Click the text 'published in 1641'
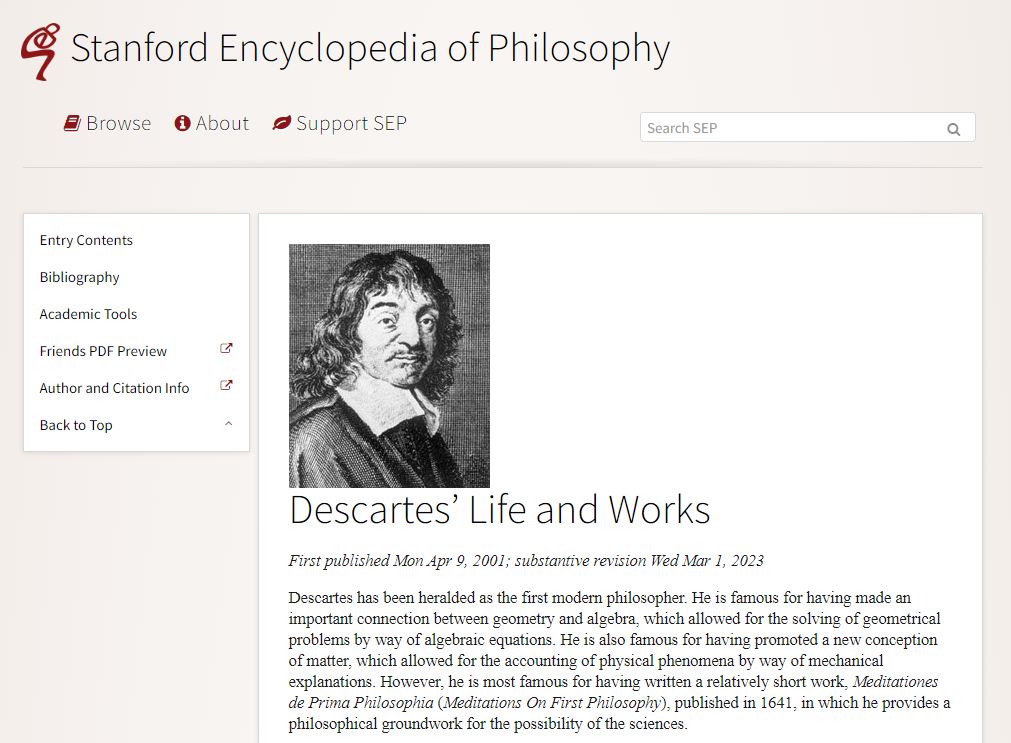 coord(734,702)
